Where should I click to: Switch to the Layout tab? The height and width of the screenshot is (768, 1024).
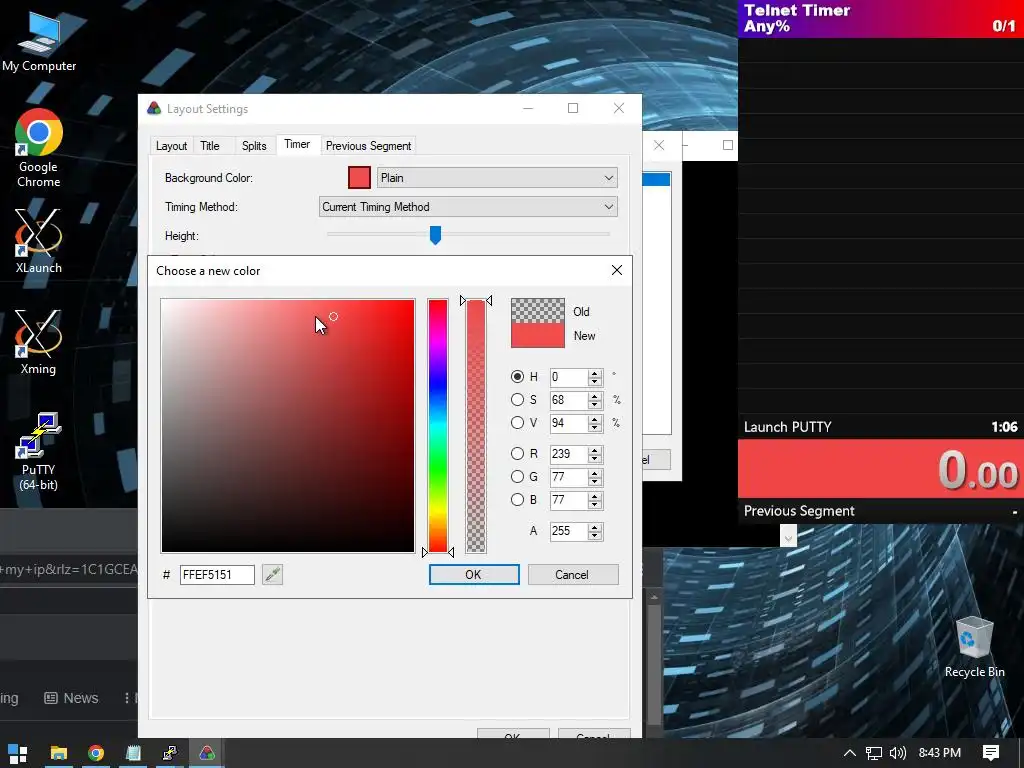tap(171, 146)
